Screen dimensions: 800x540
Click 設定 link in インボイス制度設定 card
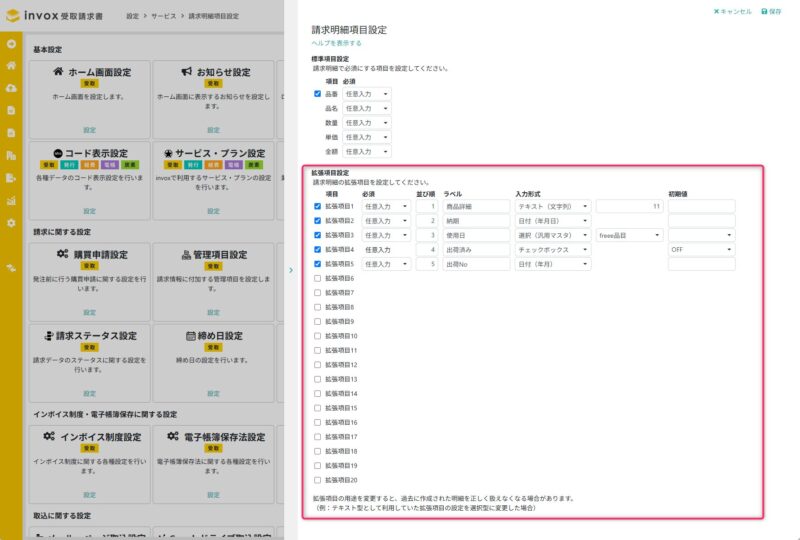point(90,495)
